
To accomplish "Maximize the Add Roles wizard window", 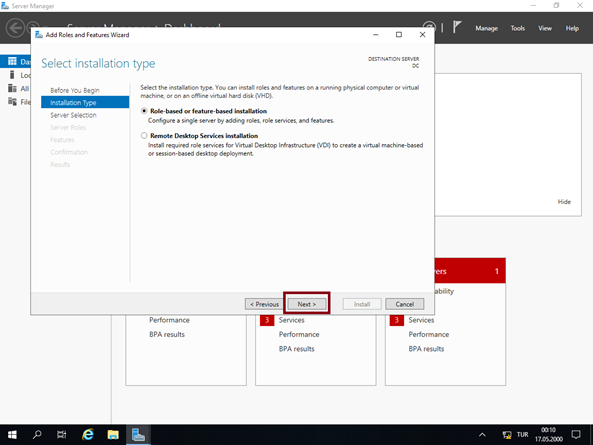I will 399,34.
